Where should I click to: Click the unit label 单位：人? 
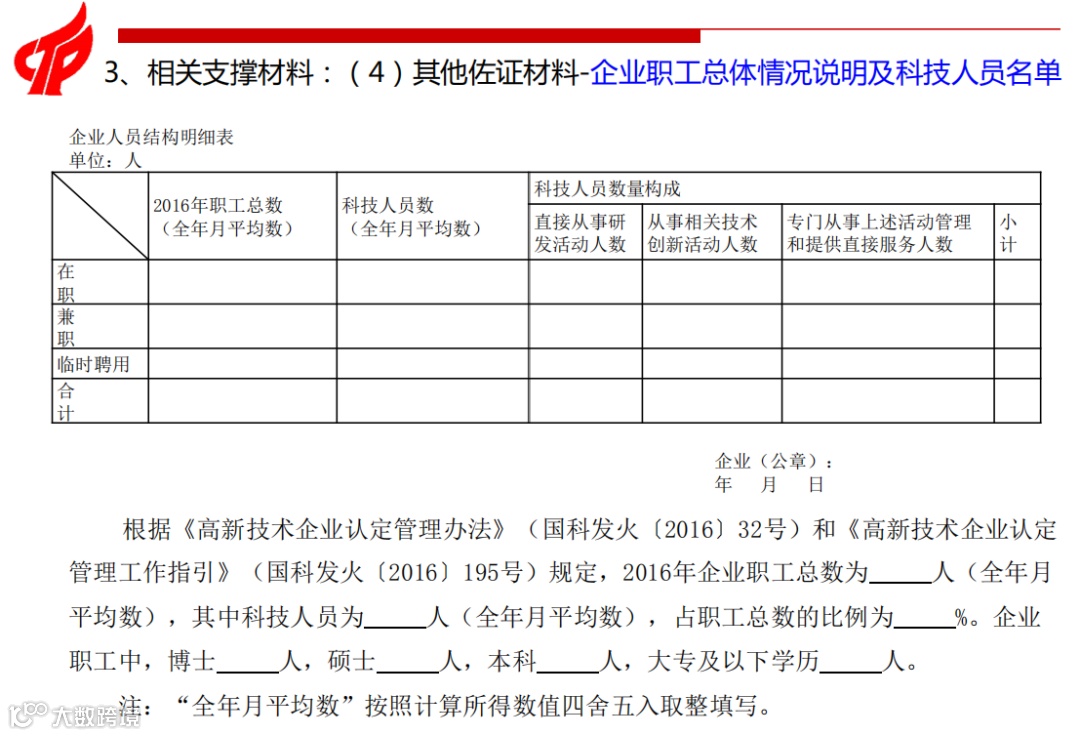(105, 160)
